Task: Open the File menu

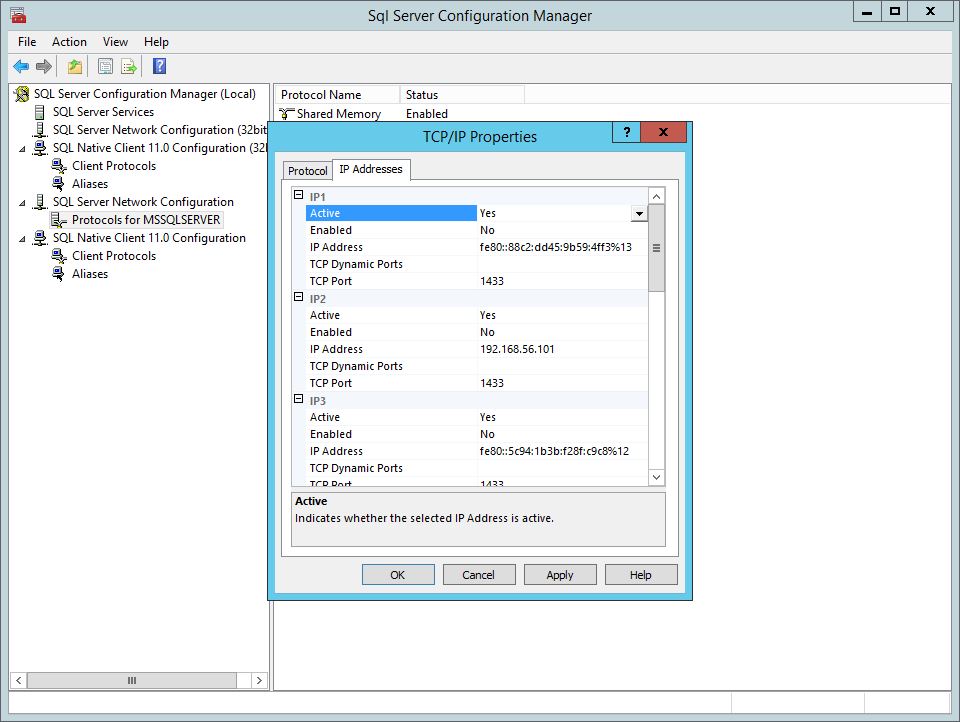Action: point(27,42)
